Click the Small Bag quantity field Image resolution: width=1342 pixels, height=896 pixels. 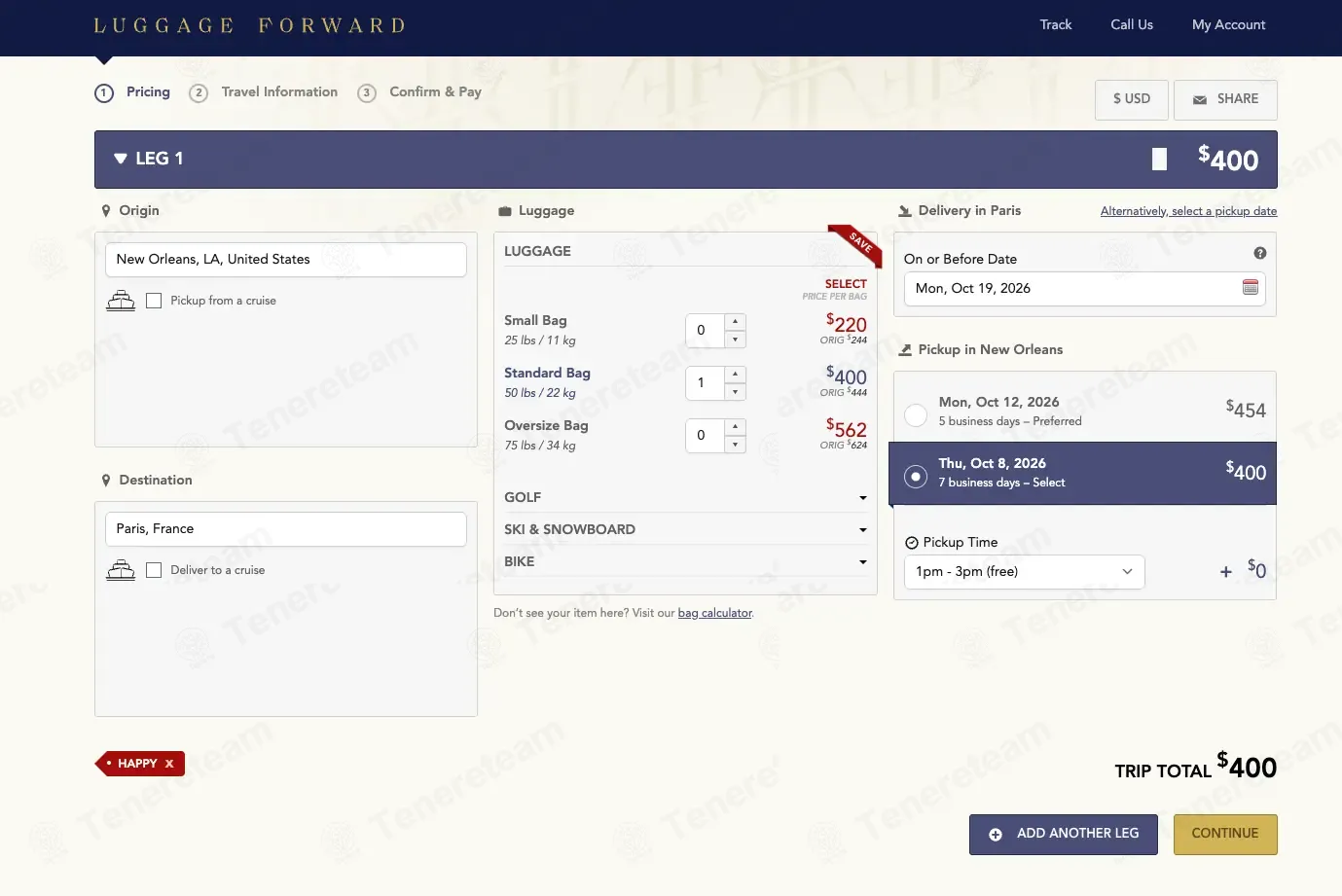706,331
